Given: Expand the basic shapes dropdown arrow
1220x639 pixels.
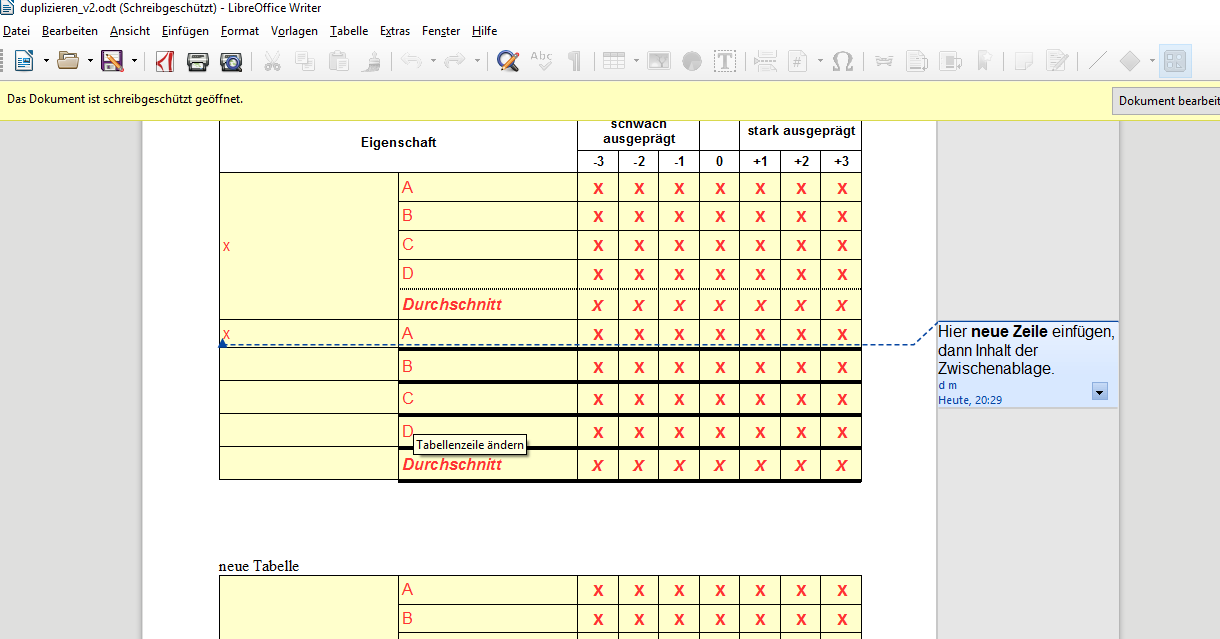Looking at the screenshot, I should [1152, 61].
